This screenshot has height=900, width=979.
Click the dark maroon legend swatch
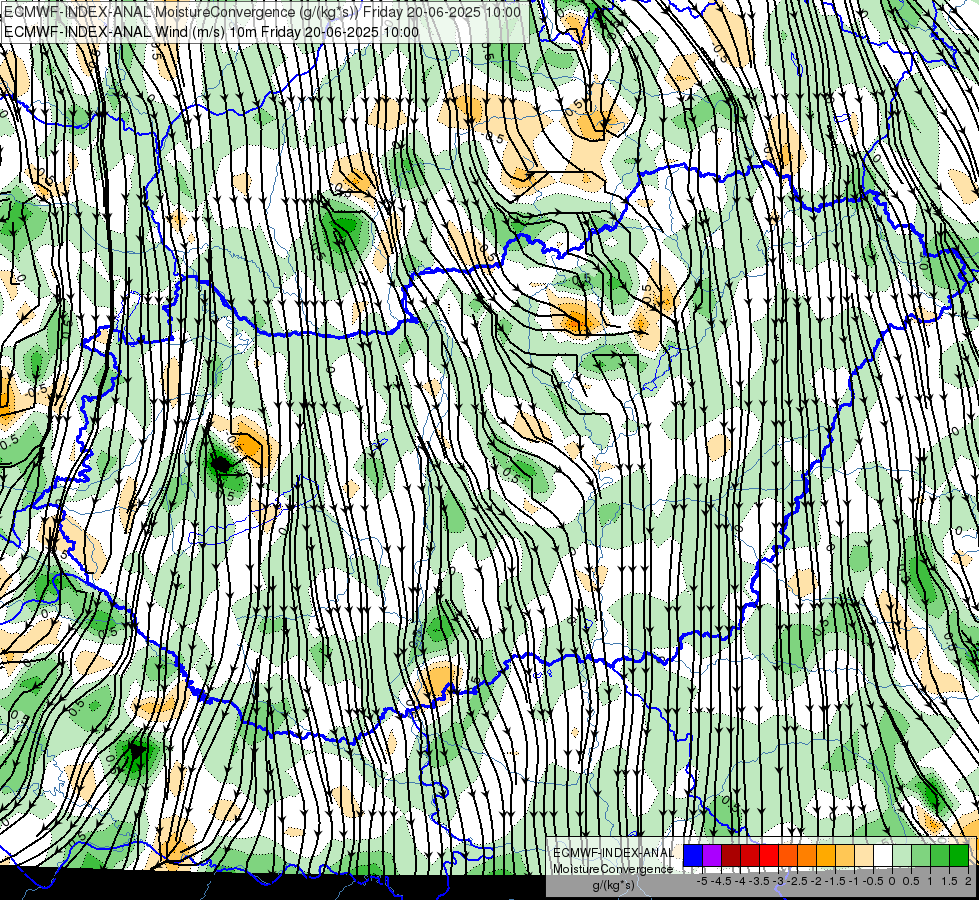pyautogui.click(x=731, y=855)
